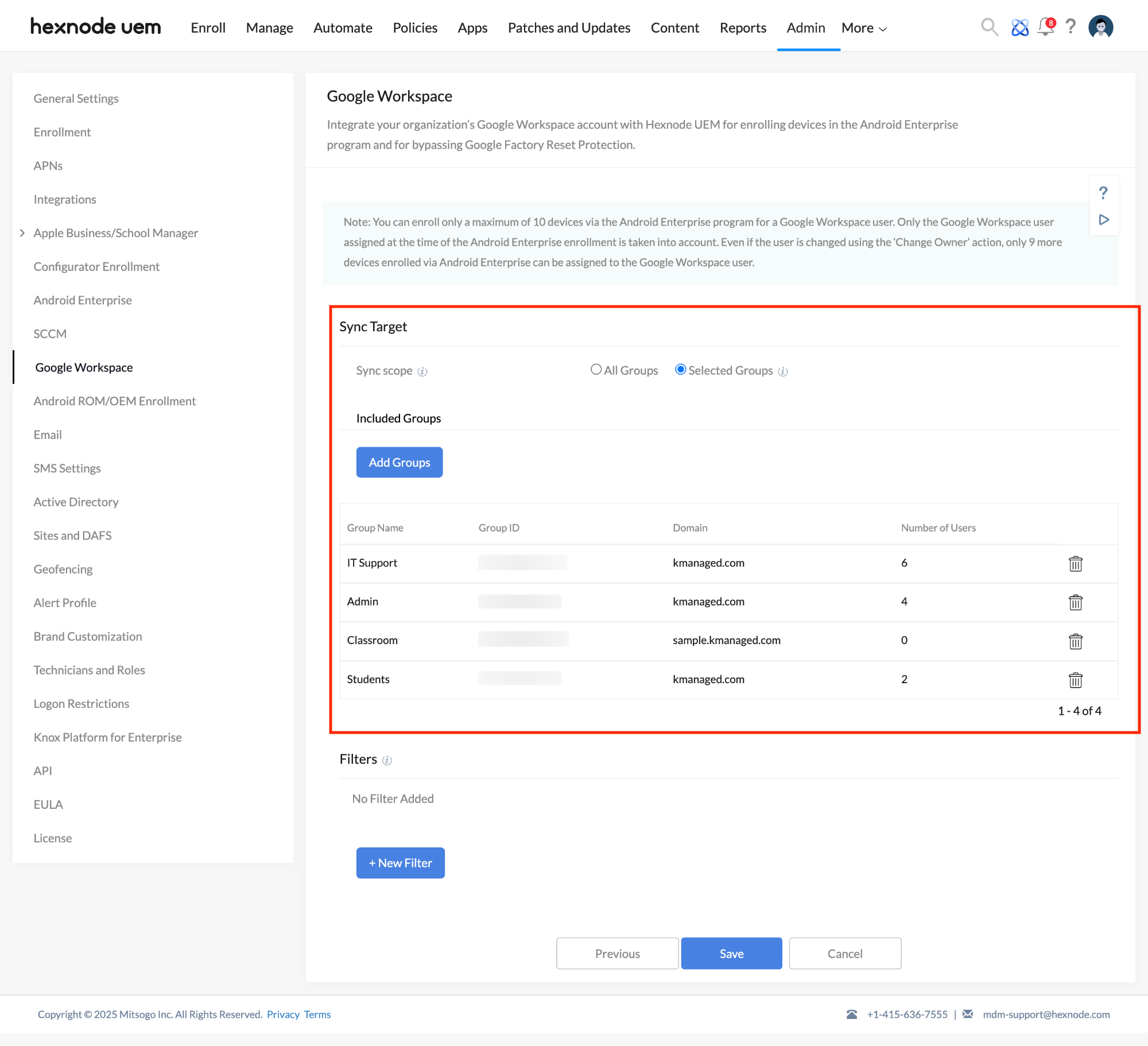Open Enrollment in sidebar
This screenshot has width=1148, height=1046.
point(62,132)
